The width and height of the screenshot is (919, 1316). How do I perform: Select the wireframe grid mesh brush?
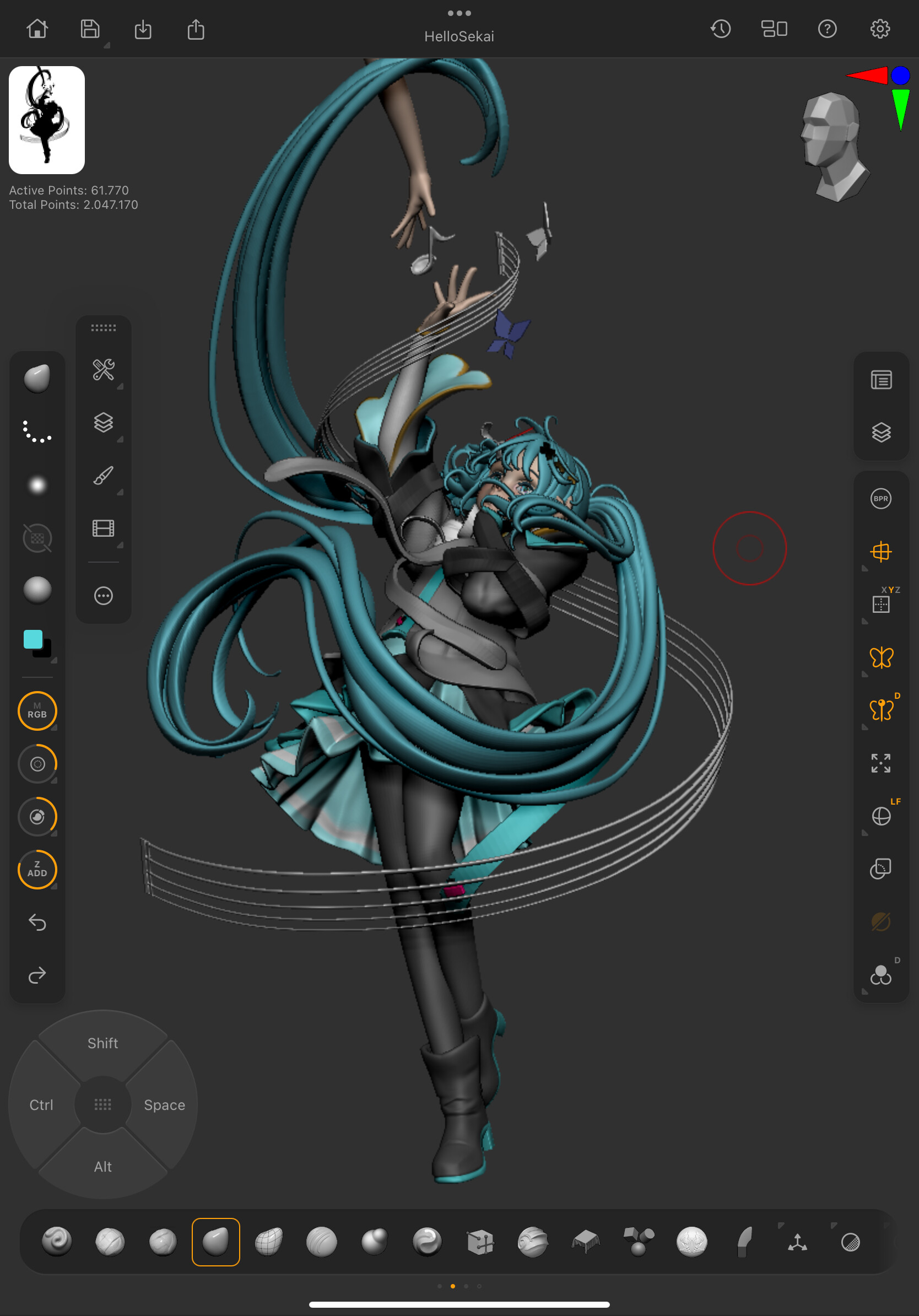(x=269, y=1242)
